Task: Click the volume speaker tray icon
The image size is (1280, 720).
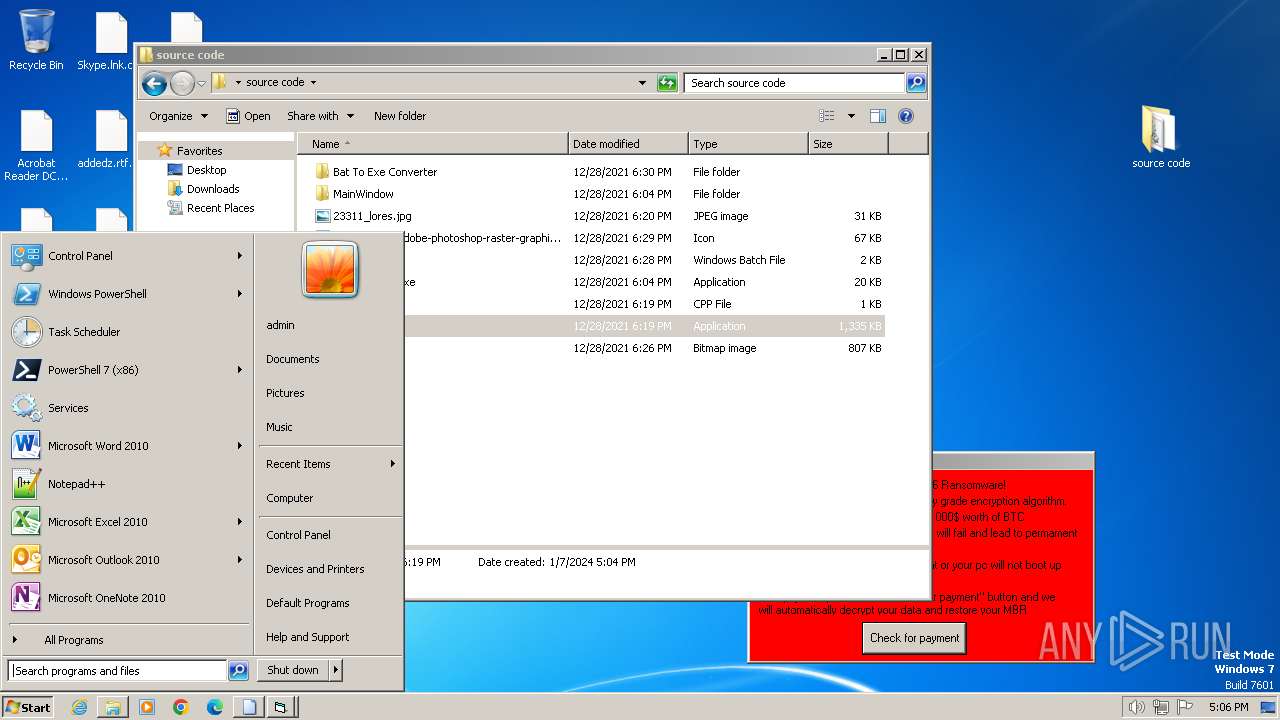Action: [x=1136, y=707]
